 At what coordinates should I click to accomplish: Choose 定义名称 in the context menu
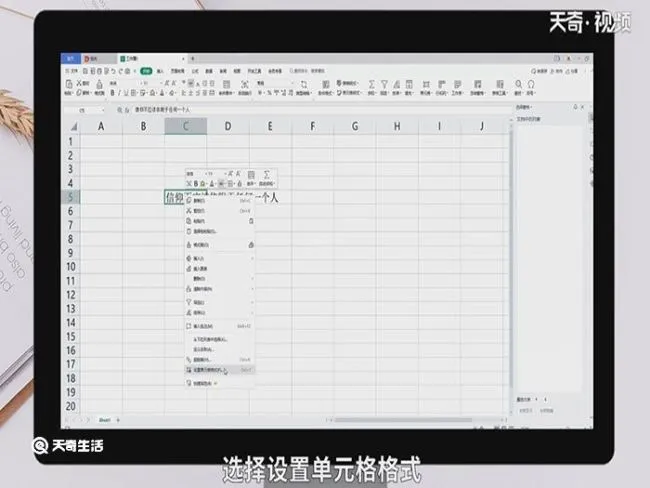tap(220, 350)
